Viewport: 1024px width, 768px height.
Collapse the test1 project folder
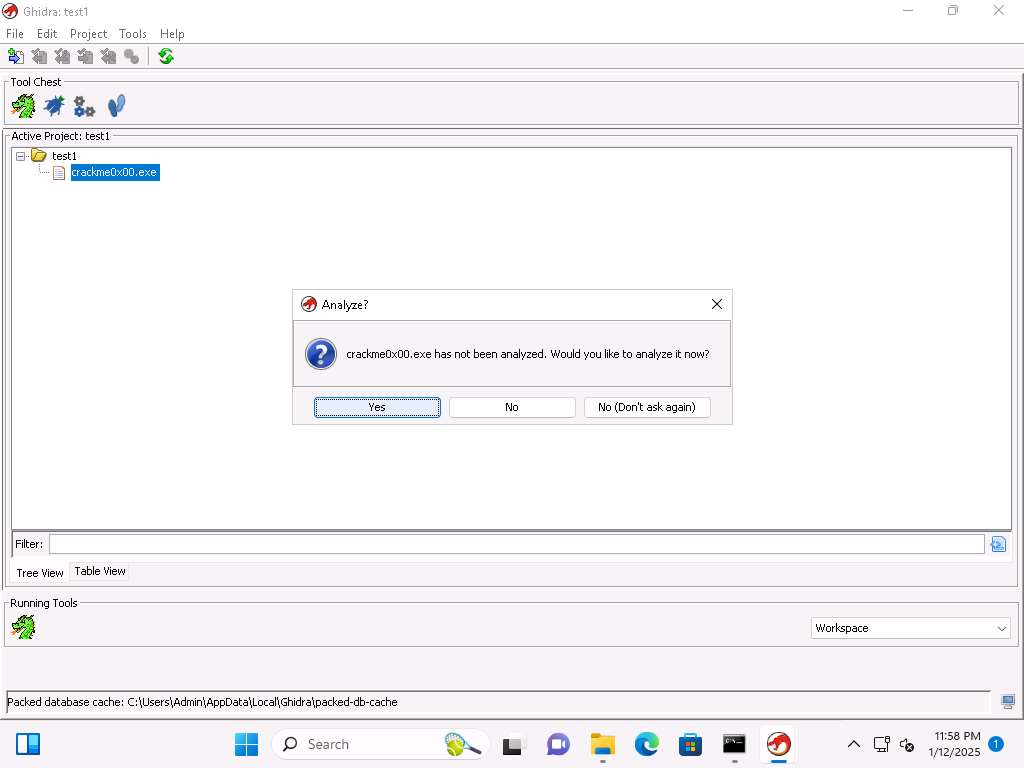coord(21,156)
